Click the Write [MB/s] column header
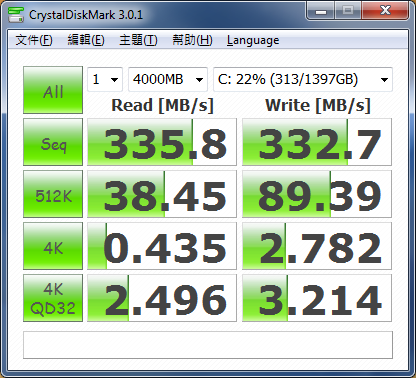Image resolution: width=417 pixels, height=379 pixels. (x=318, y=105)
